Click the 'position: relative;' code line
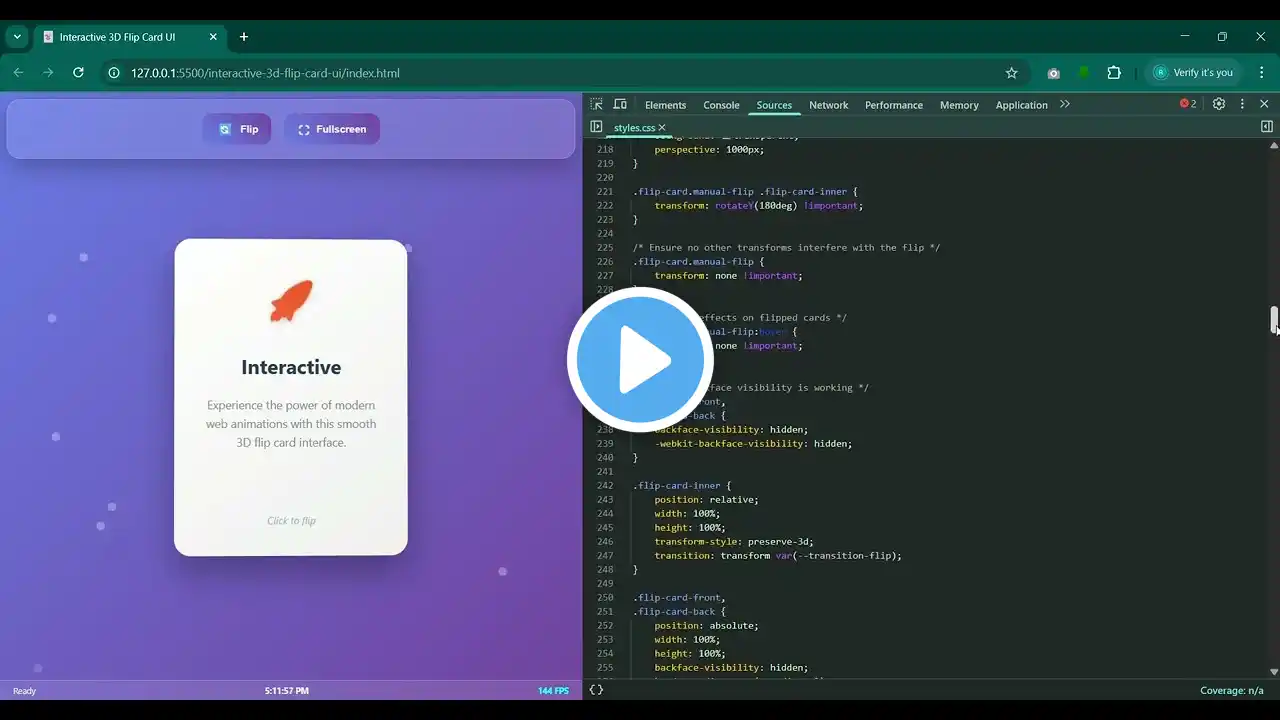Screen dimensions: 1280x720 [x=707, y=500]
